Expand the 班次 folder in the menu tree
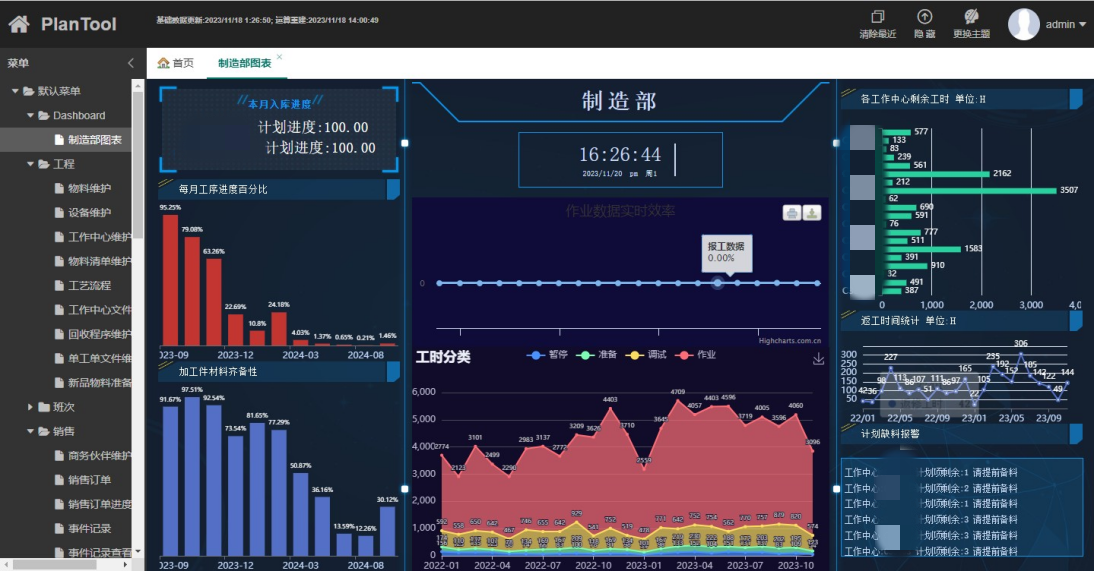1094x572 pixels. (x=30, y=407)
